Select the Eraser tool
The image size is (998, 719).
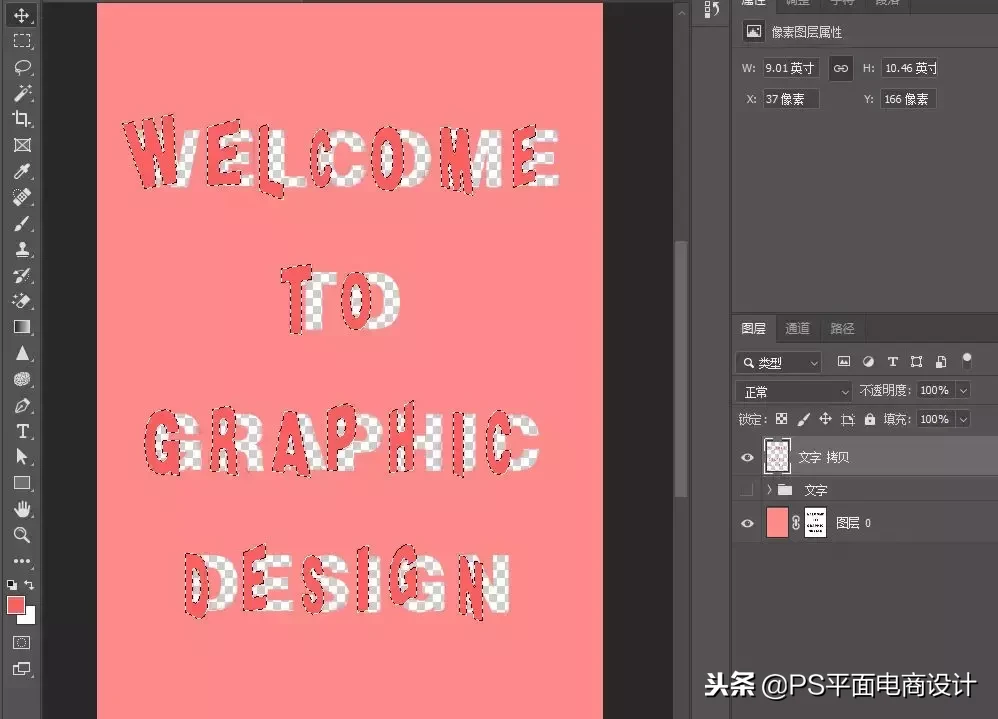click(x=22, y=301)
